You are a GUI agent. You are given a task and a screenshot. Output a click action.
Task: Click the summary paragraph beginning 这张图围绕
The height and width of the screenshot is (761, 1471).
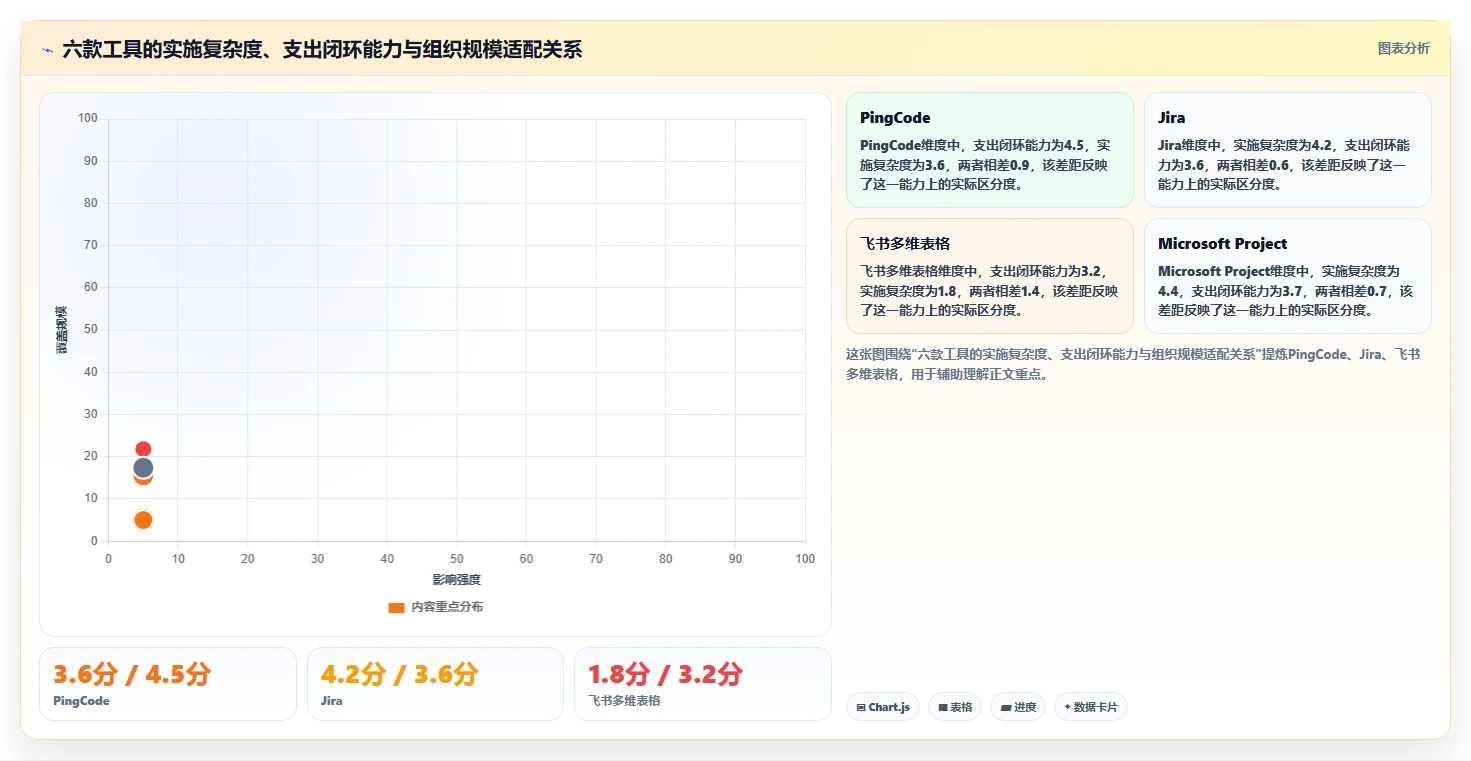[x=1134, y=364]
